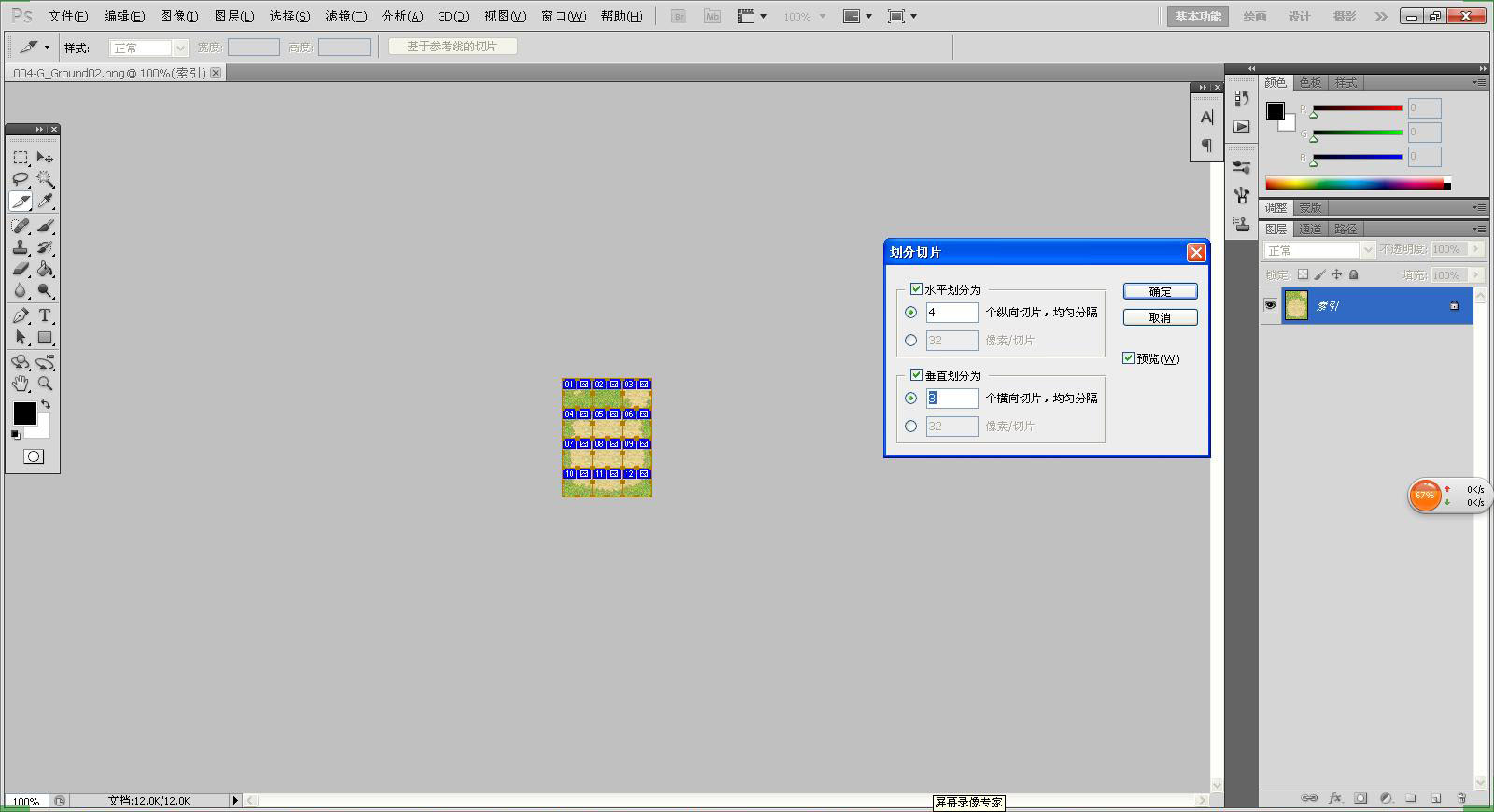The width and height of the screenshot is (1494, 812).
Task: Open the layer blend mode 正常 dropdown
Action: pyautogui.click(x=1319, y=250)
